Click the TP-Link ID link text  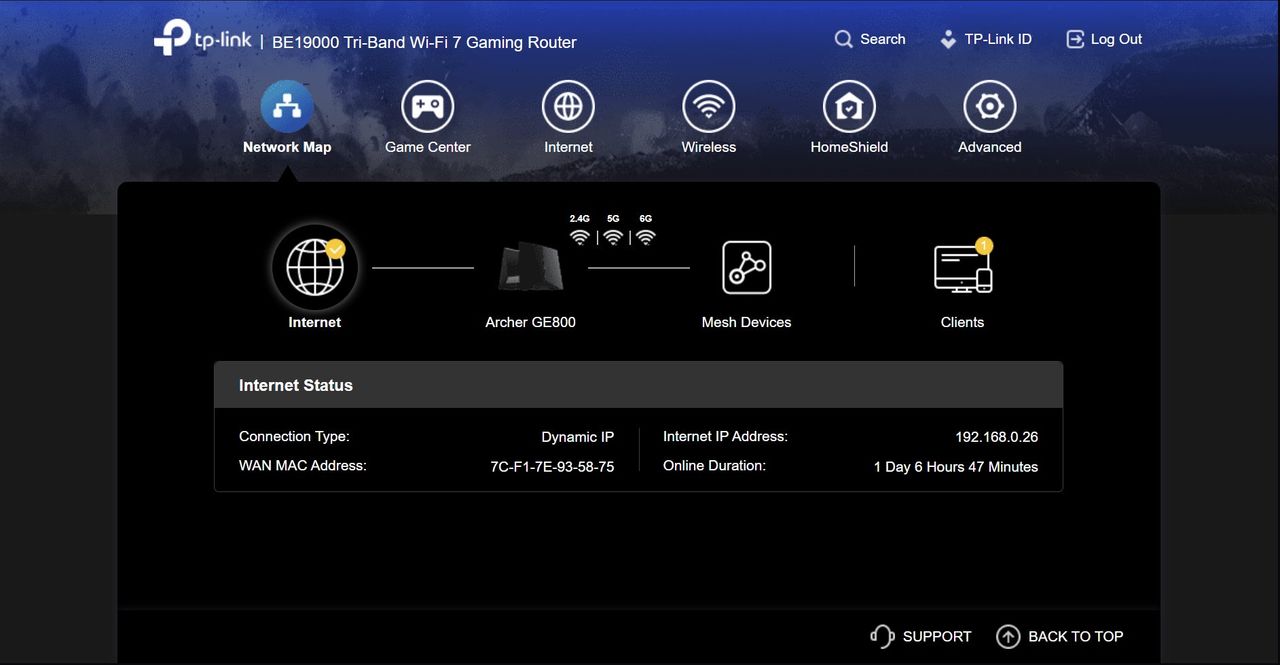(998, 39)
